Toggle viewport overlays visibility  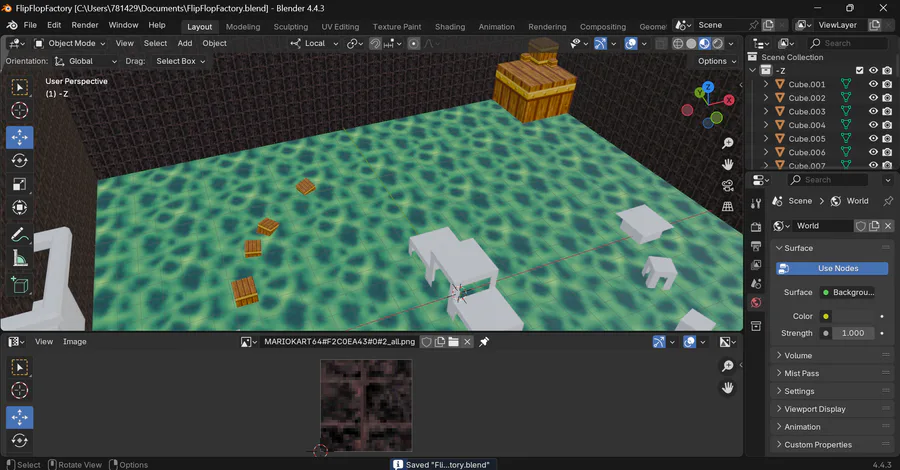click(x=631, y=44)
